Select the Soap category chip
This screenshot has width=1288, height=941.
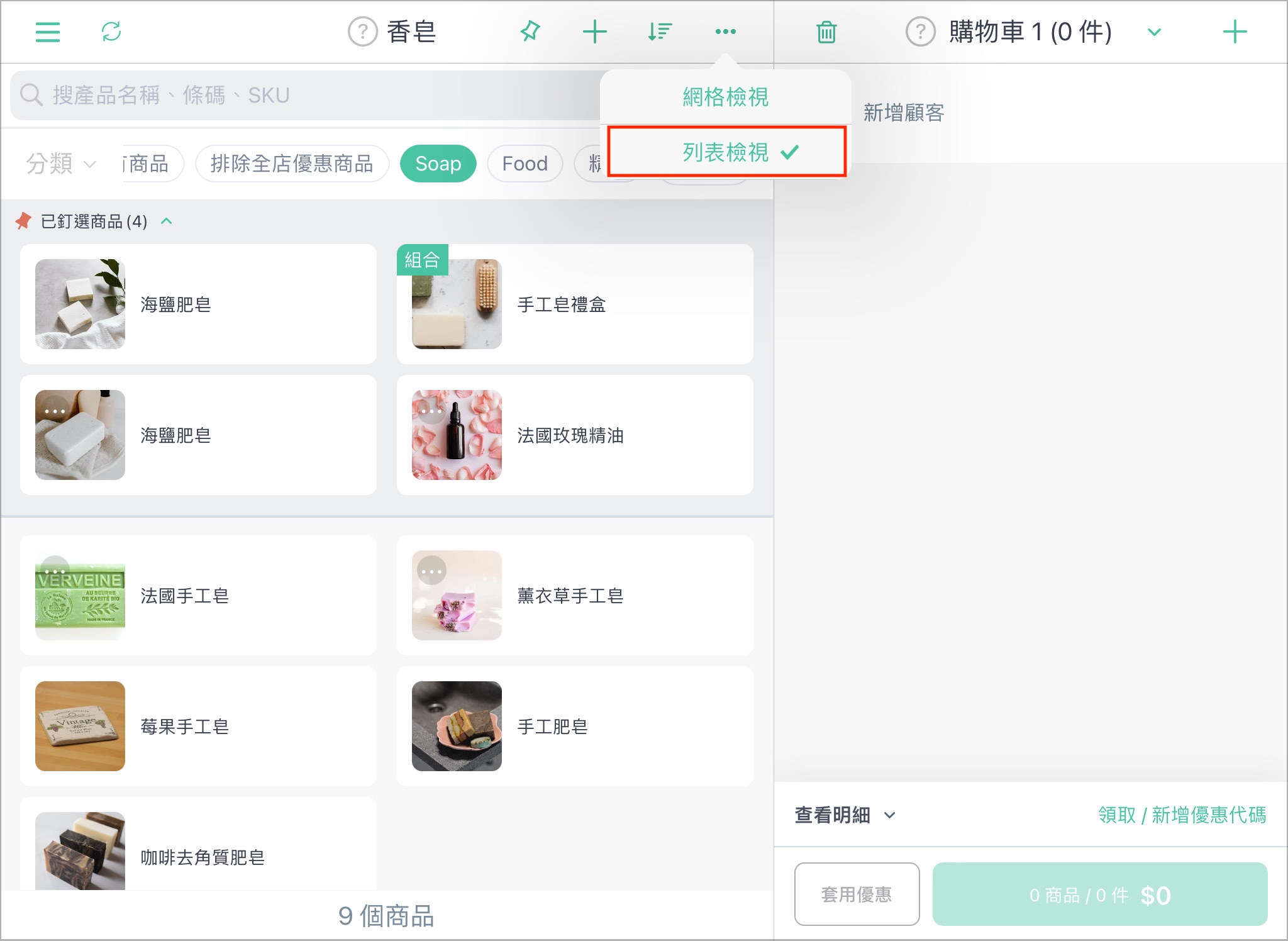click(438, 164)
